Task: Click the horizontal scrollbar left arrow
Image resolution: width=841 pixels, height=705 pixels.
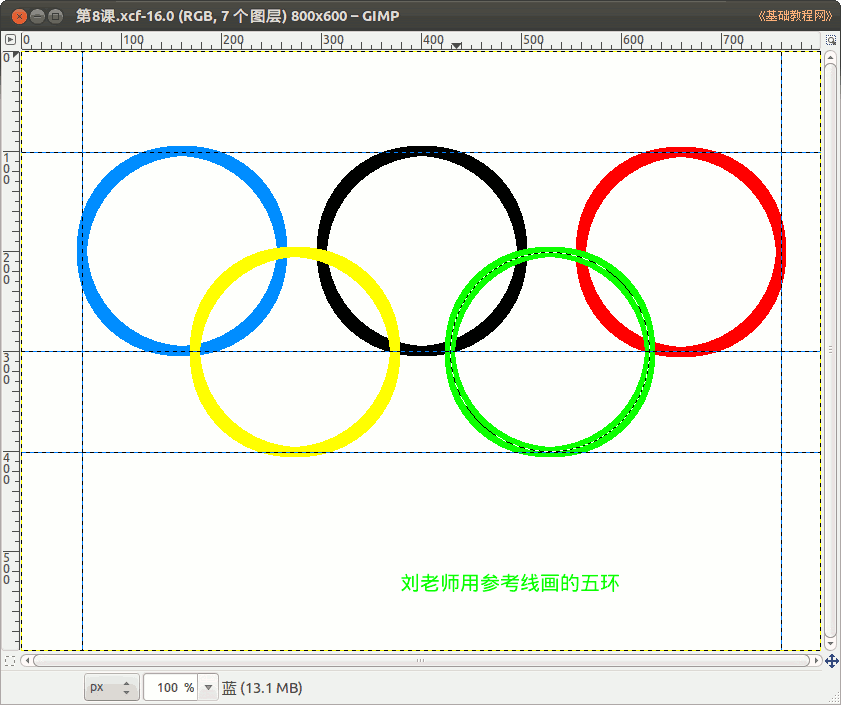Action: pos(27,660)
